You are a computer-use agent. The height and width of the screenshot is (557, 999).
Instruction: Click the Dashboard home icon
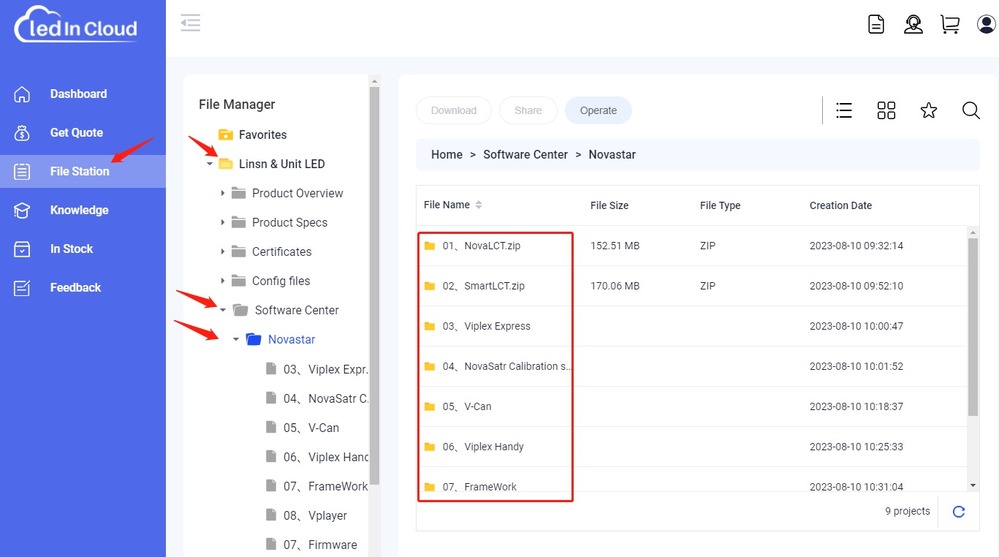[x=22, y=94]
